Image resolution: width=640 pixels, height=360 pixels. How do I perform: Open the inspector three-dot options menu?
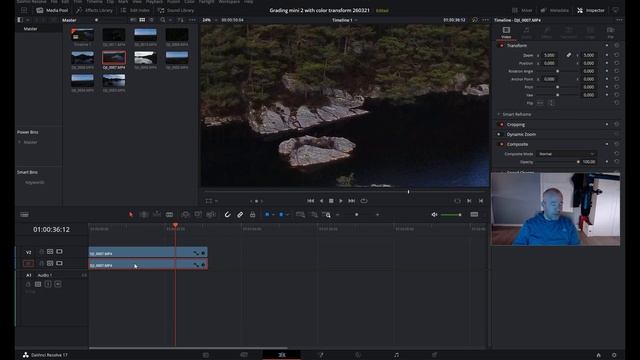tap(619, 20)
